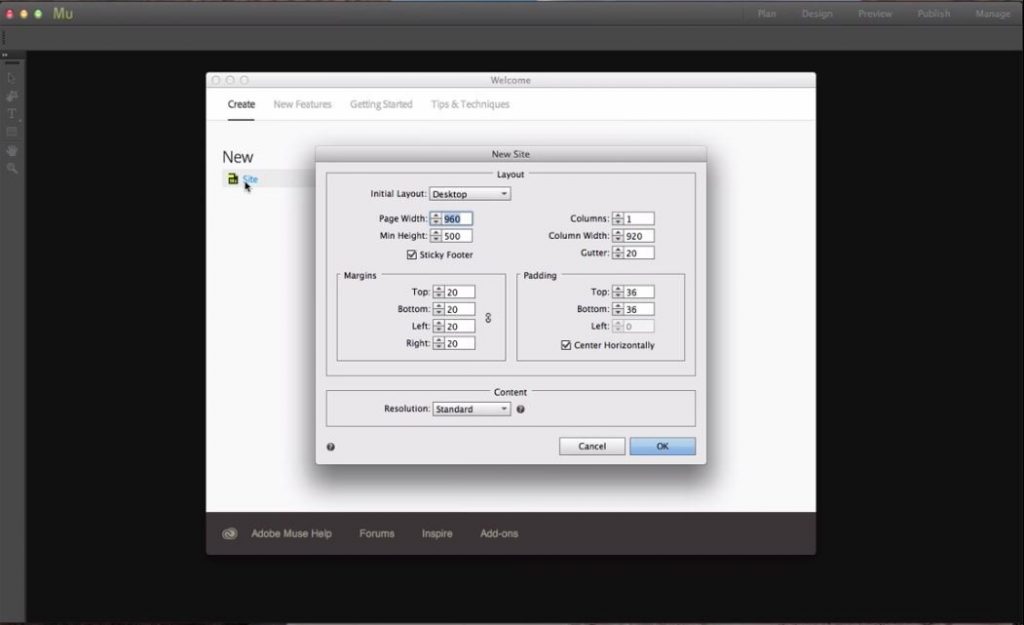Open the Forums link
The image size is (1024, 625).
click(x=377, y=534)
